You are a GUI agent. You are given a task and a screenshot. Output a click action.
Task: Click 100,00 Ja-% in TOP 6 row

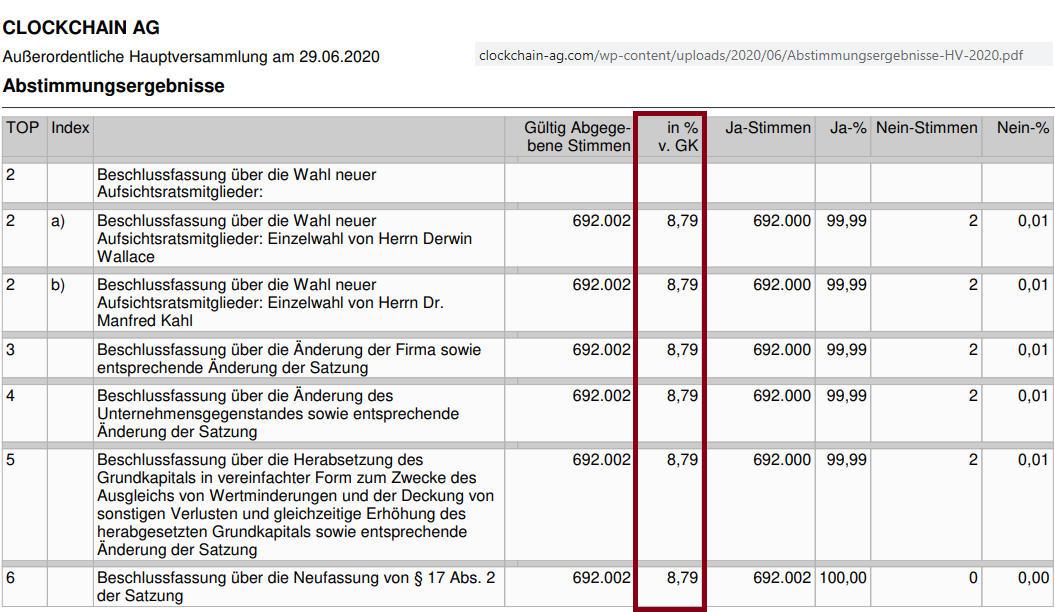pos(843,578)
